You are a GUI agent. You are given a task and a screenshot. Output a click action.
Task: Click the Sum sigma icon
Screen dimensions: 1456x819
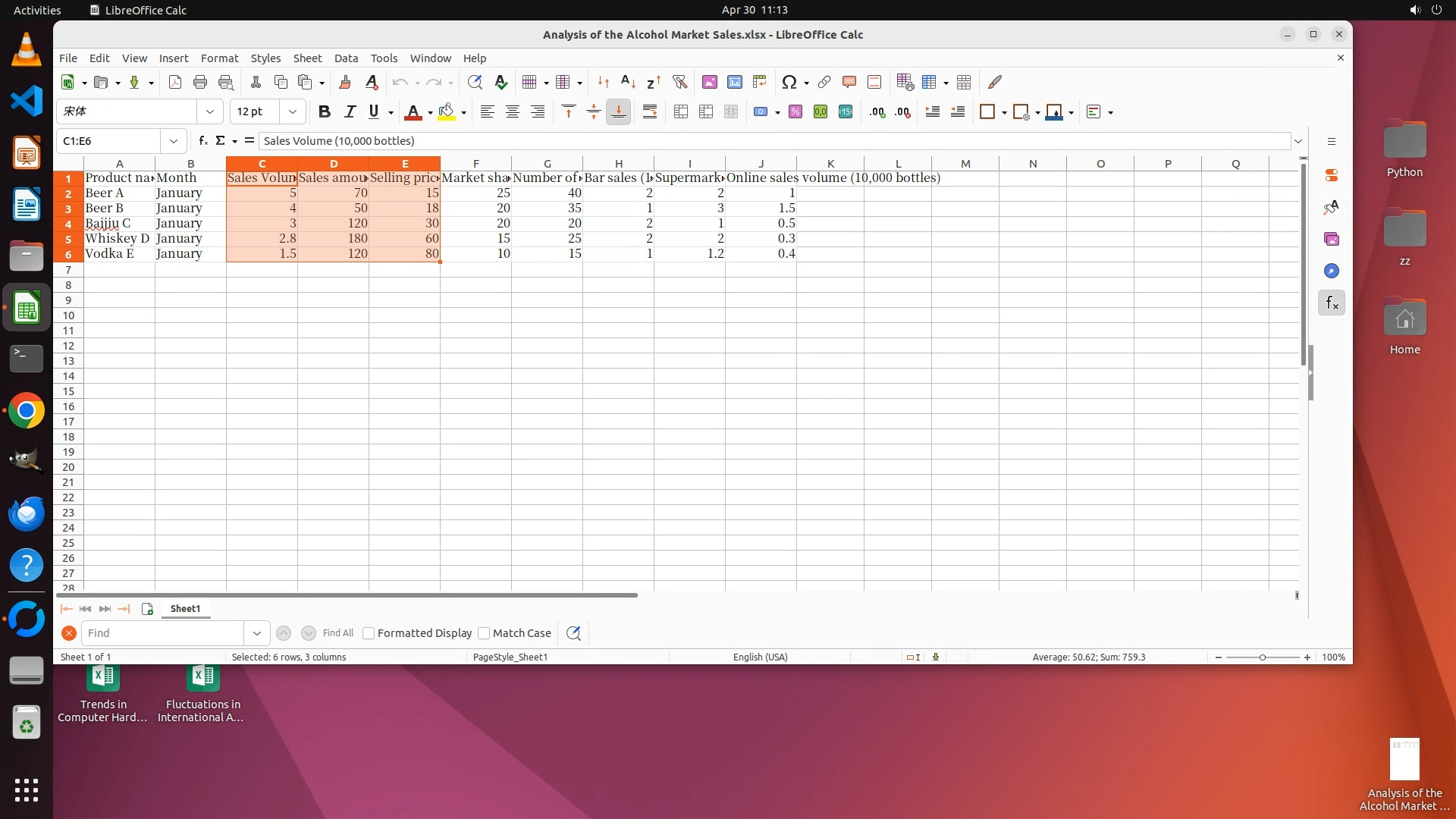[220, 141]
